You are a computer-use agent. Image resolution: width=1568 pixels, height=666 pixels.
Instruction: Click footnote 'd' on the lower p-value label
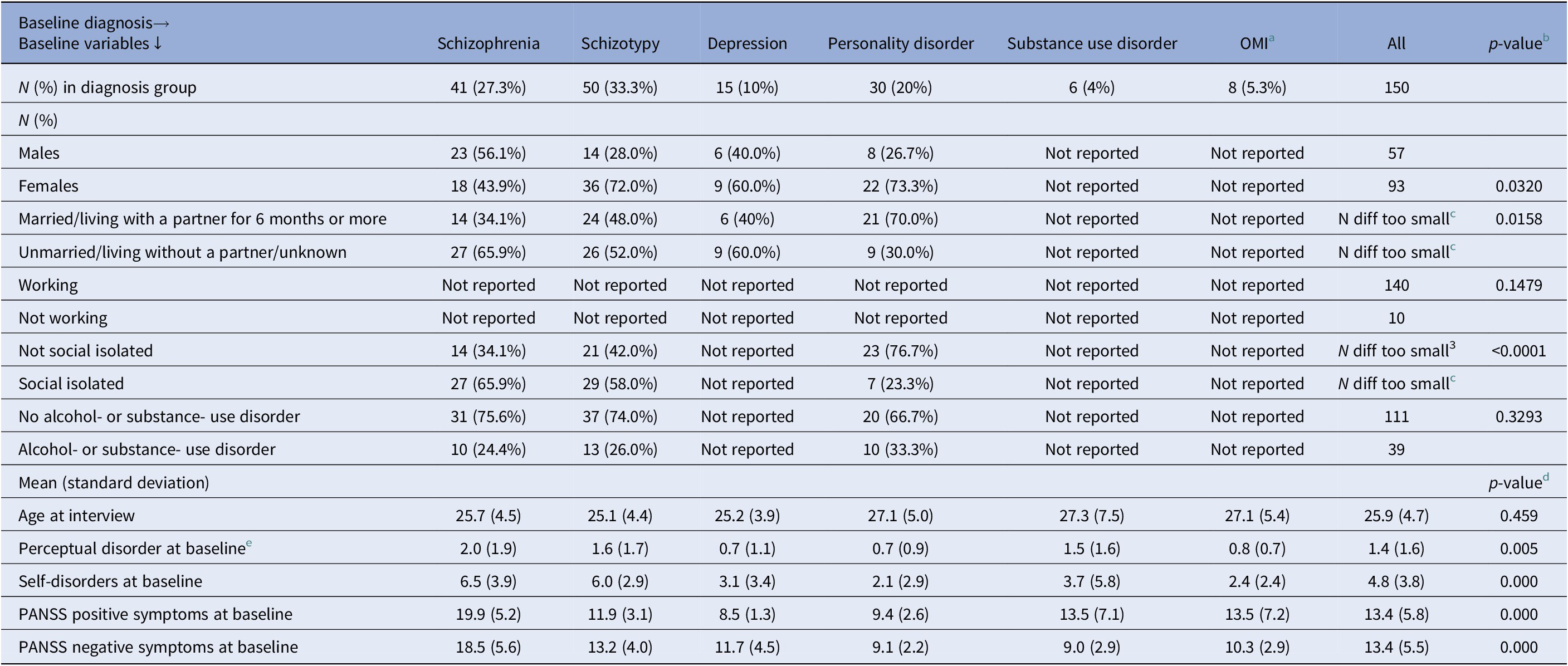pos(1546,477)
